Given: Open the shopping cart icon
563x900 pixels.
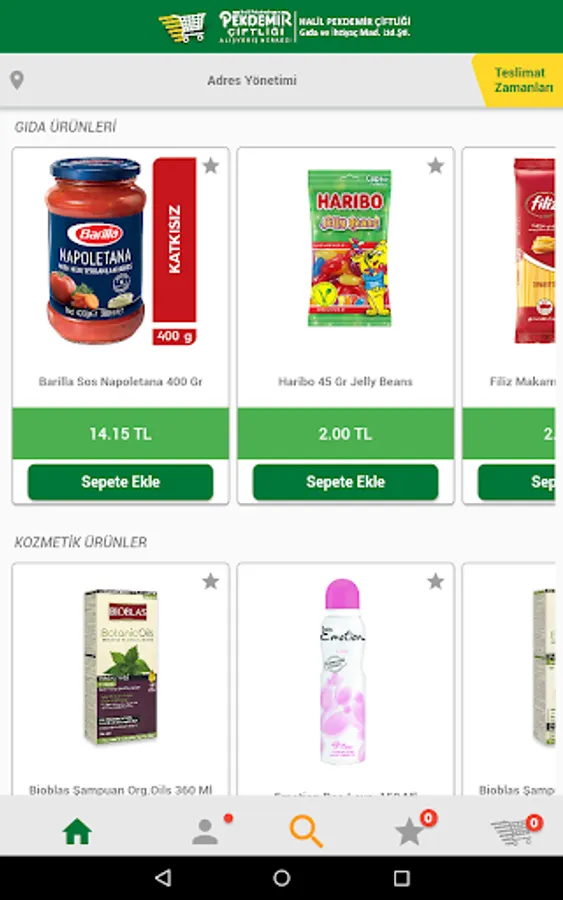Looking at the screenshot, I should [511, 832].
